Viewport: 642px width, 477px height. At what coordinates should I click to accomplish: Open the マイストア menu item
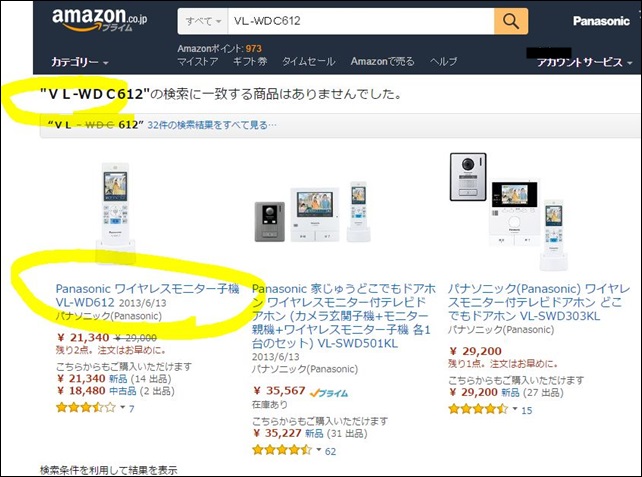pos(198,61)
